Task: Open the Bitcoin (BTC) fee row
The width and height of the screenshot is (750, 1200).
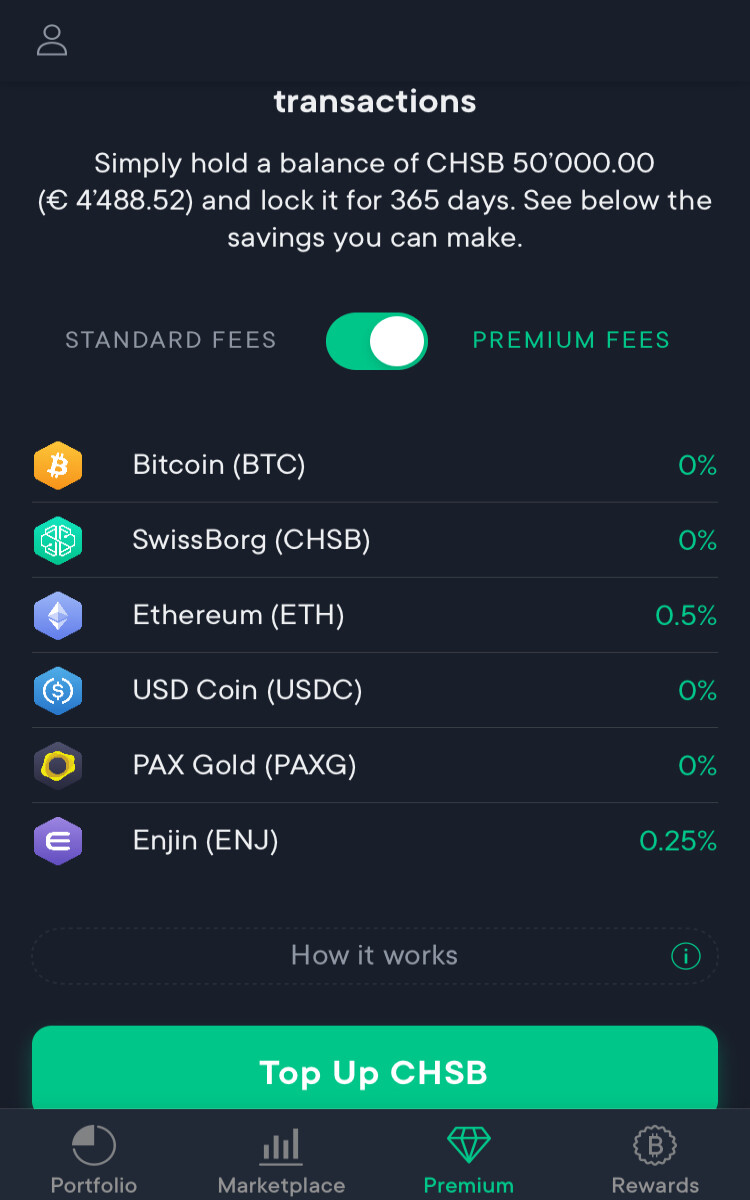Action: (x=375, y=466)
